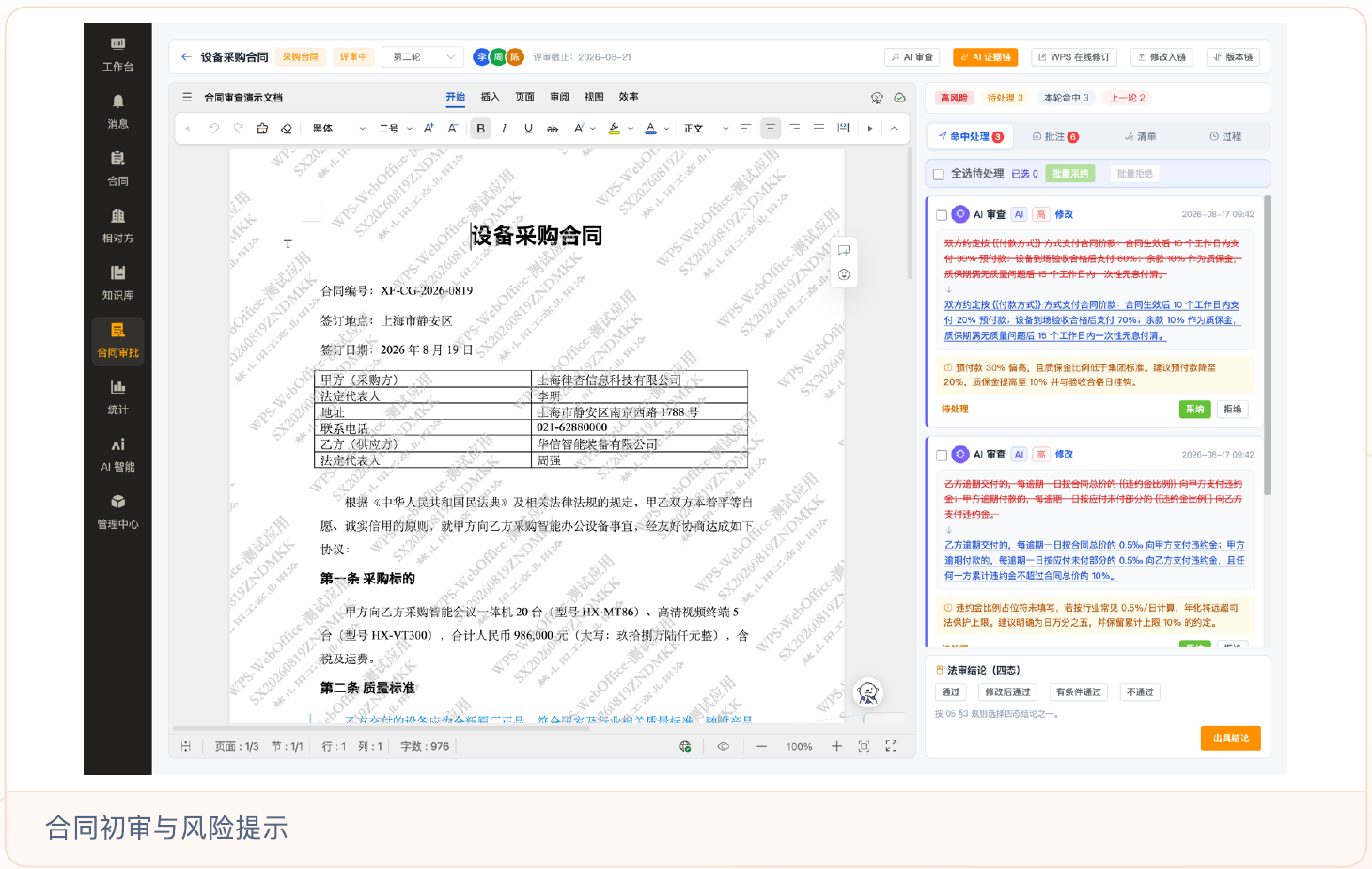The height and width of the screenshot is (869, 1372).
Task: Check the box on the prepayment AI 审查 card
Action: pos(942,215)
